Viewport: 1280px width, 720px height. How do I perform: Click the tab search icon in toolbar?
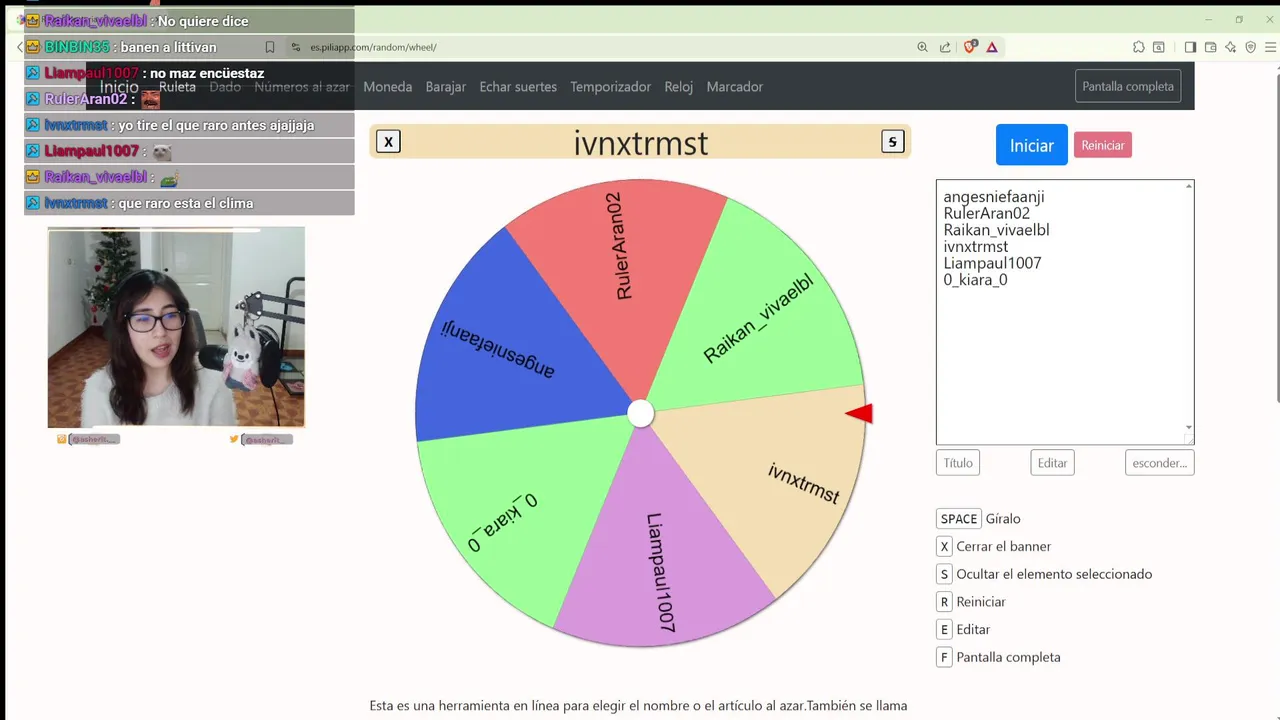[x=1159, y=47]
